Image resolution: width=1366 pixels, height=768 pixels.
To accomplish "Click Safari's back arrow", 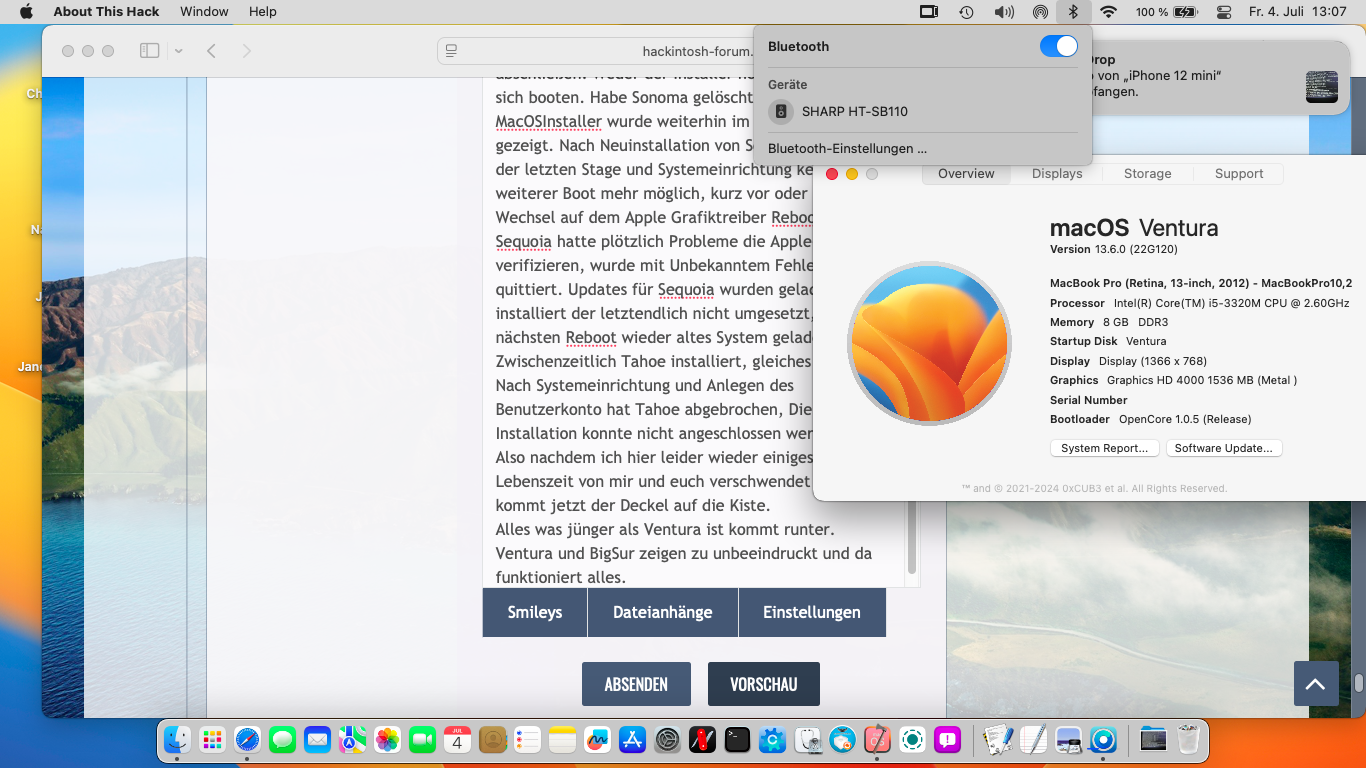I will [211, 51].
